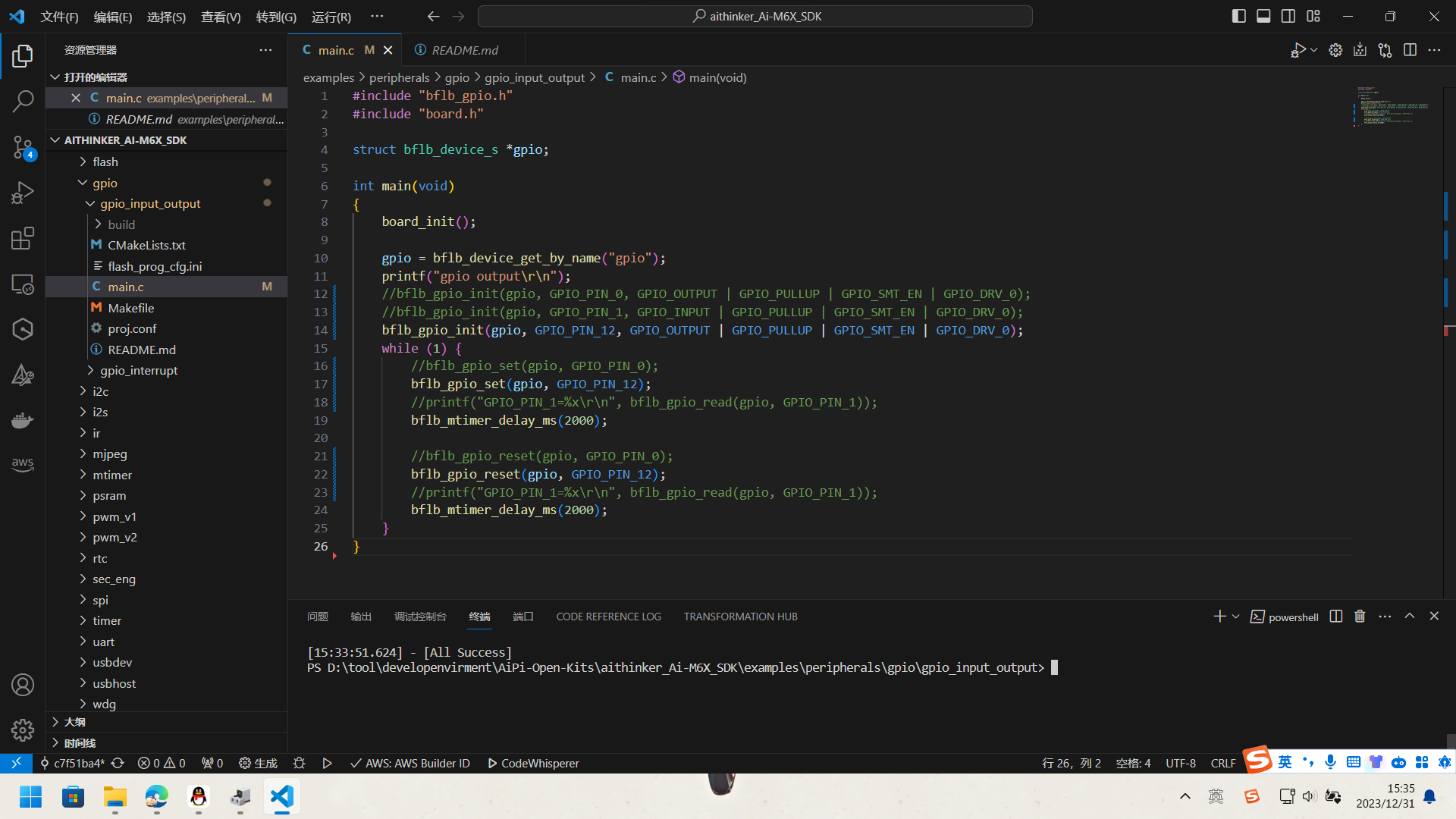Open editor More Actions ellipsis
1456x819 pixels.
click(1434, 50)
